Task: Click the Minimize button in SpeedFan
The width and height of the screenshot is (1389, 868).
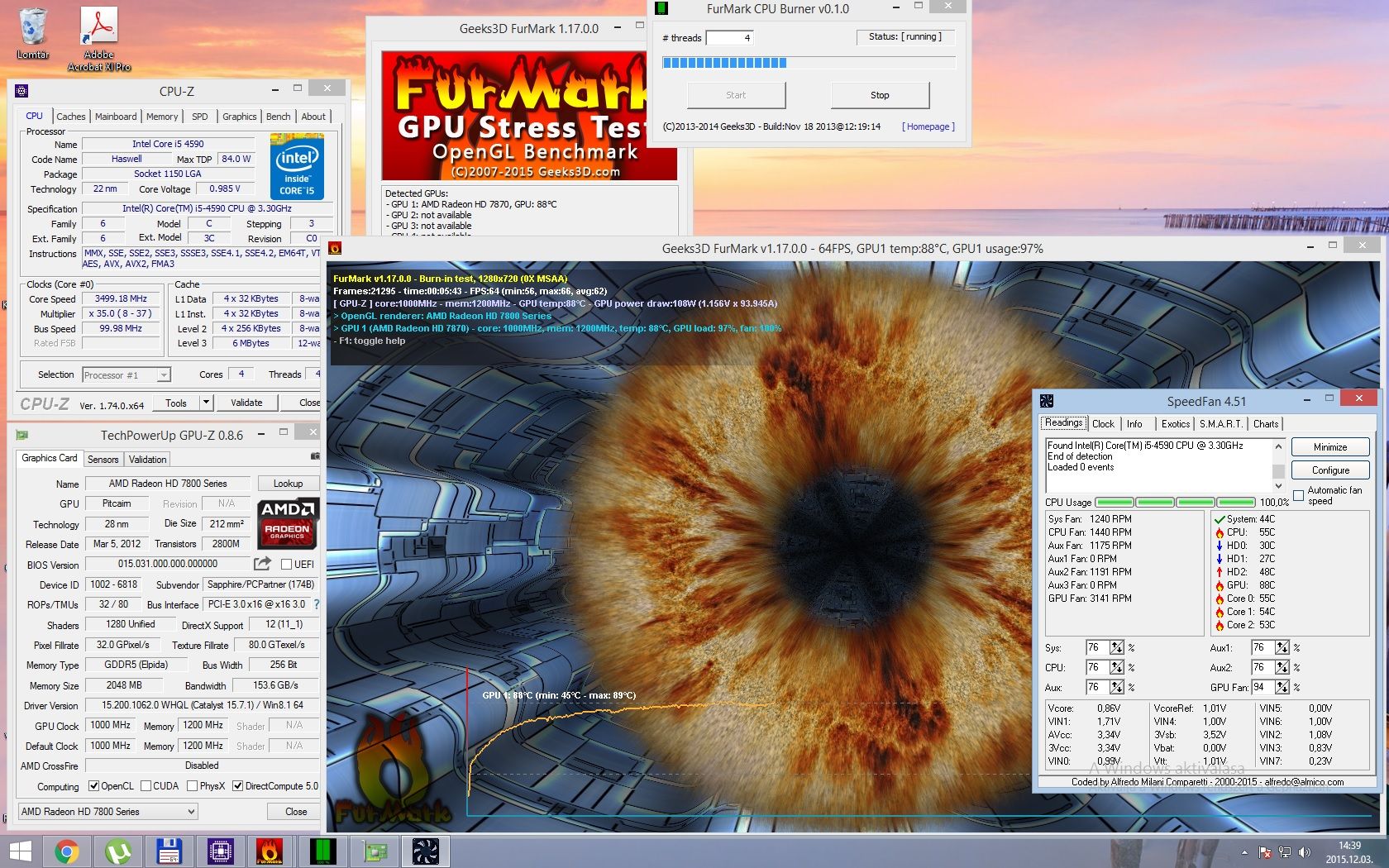Action: click(x=1330, y=447)
